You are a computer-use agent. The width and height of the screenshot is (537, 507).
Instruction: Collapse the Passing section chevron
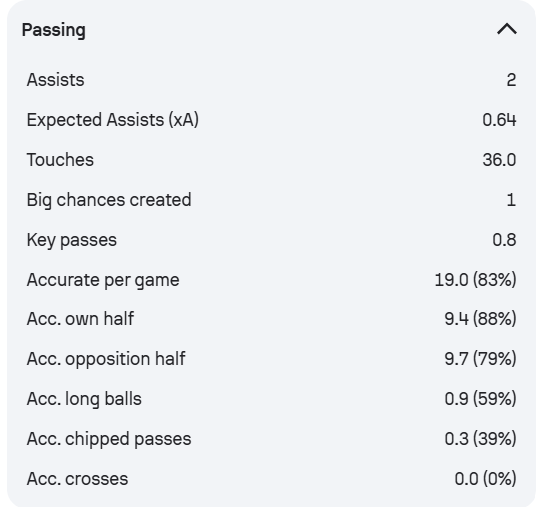tap(507, 29)
